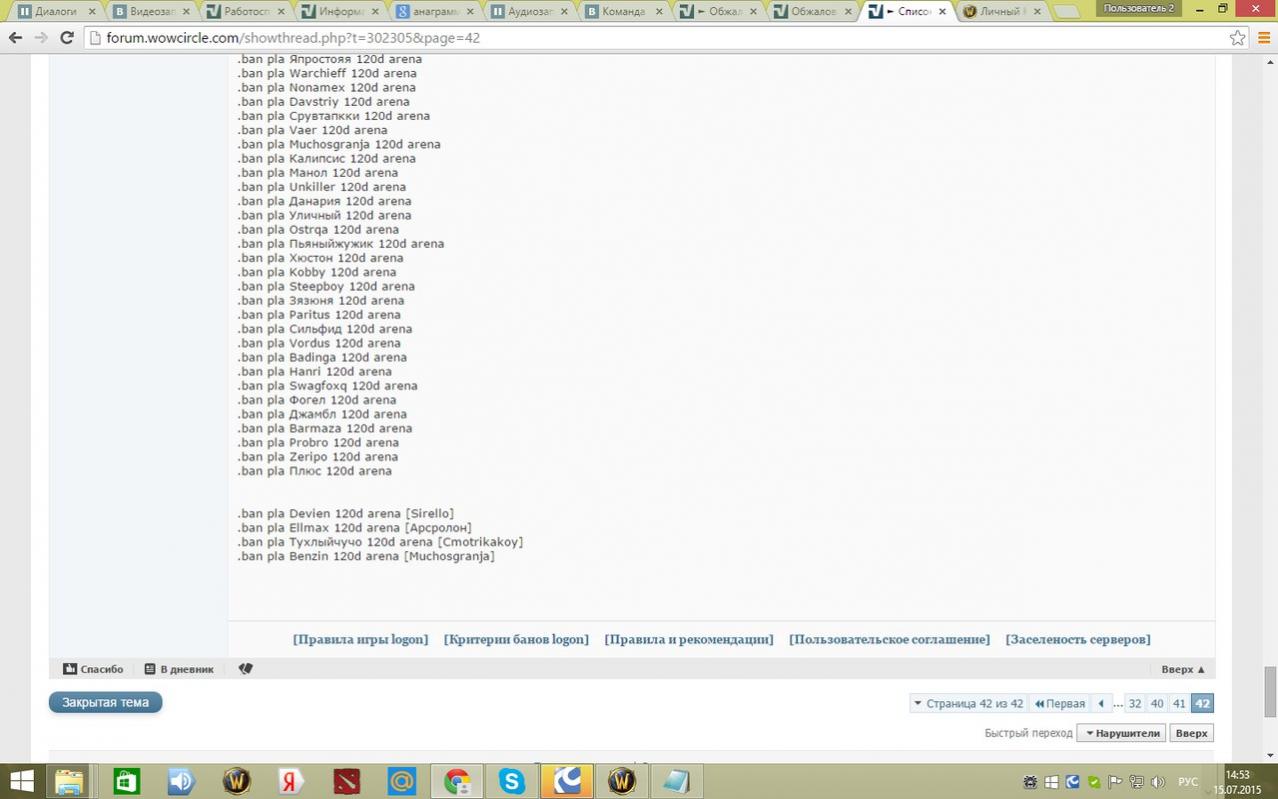Bookmark this page with the star icon
Image resolution: width=1278 pixels, height=799 pixels.
tap(1237, 38)
